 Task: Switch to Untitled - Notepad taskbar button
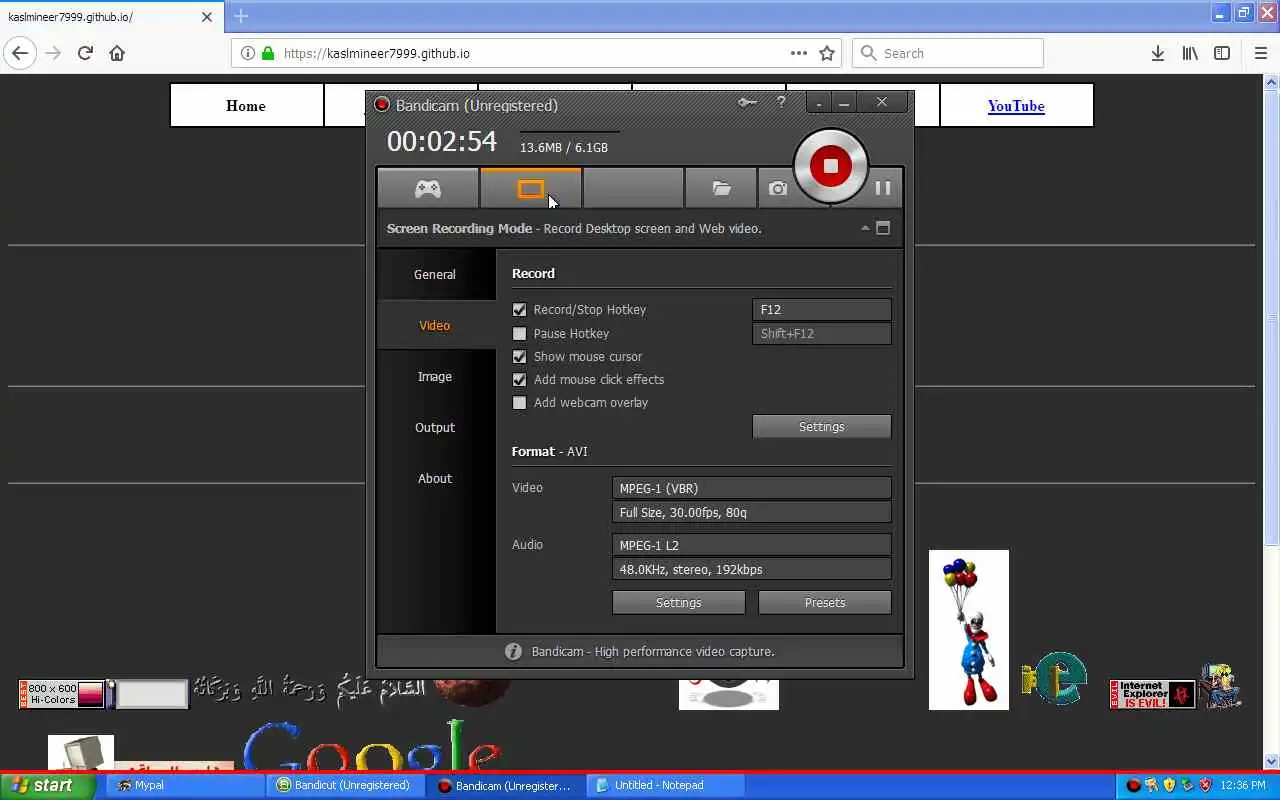pos(664,786)
